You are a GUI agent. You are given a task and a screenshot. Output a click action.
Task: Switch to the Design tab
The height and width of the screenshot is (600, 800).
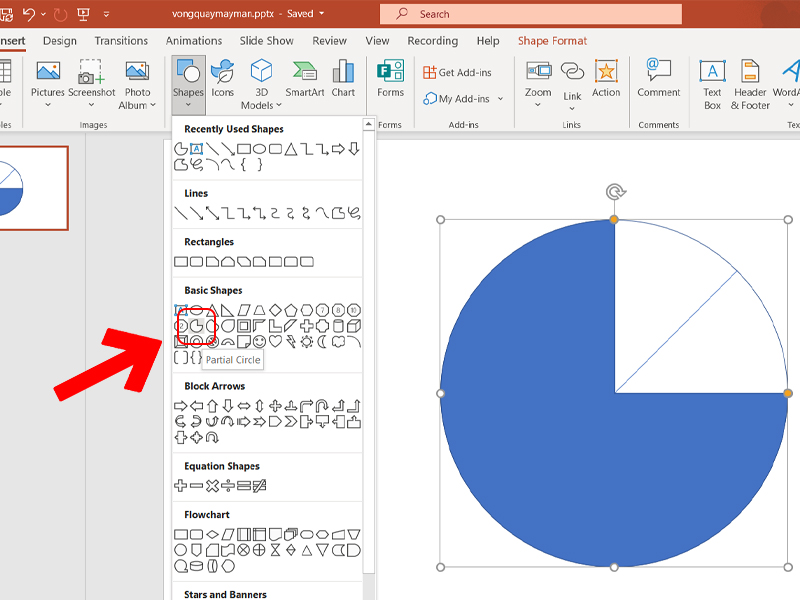[x=60, y=41]
